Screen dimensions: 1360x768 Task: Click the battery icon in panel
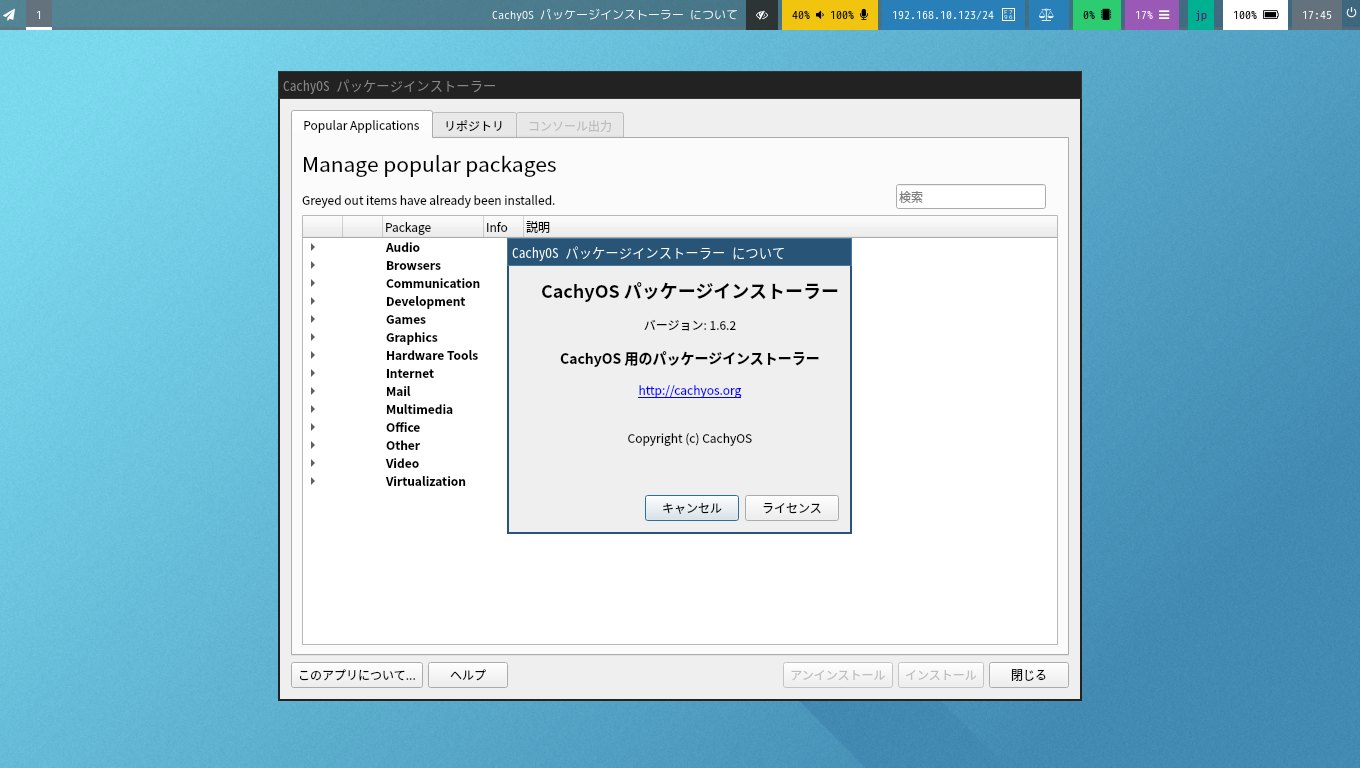pos(1271,15)
